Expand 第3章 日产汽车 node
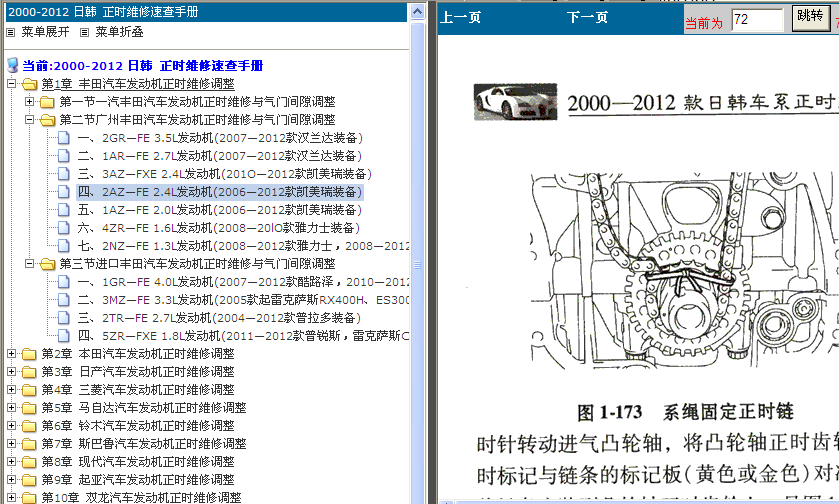 click(11, 371)
